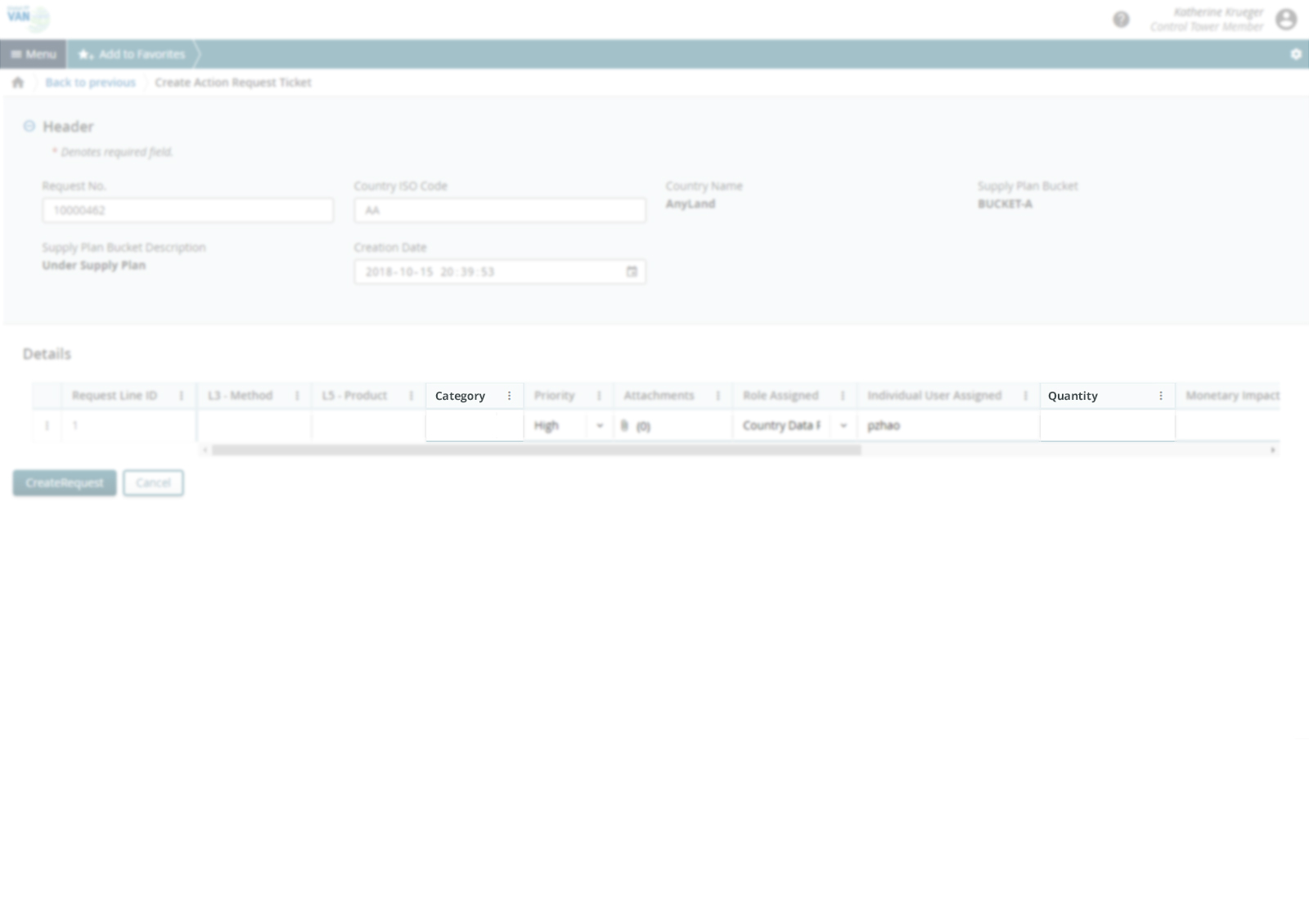Click the horizontal scrollbar in Details table

click(536, 450)
